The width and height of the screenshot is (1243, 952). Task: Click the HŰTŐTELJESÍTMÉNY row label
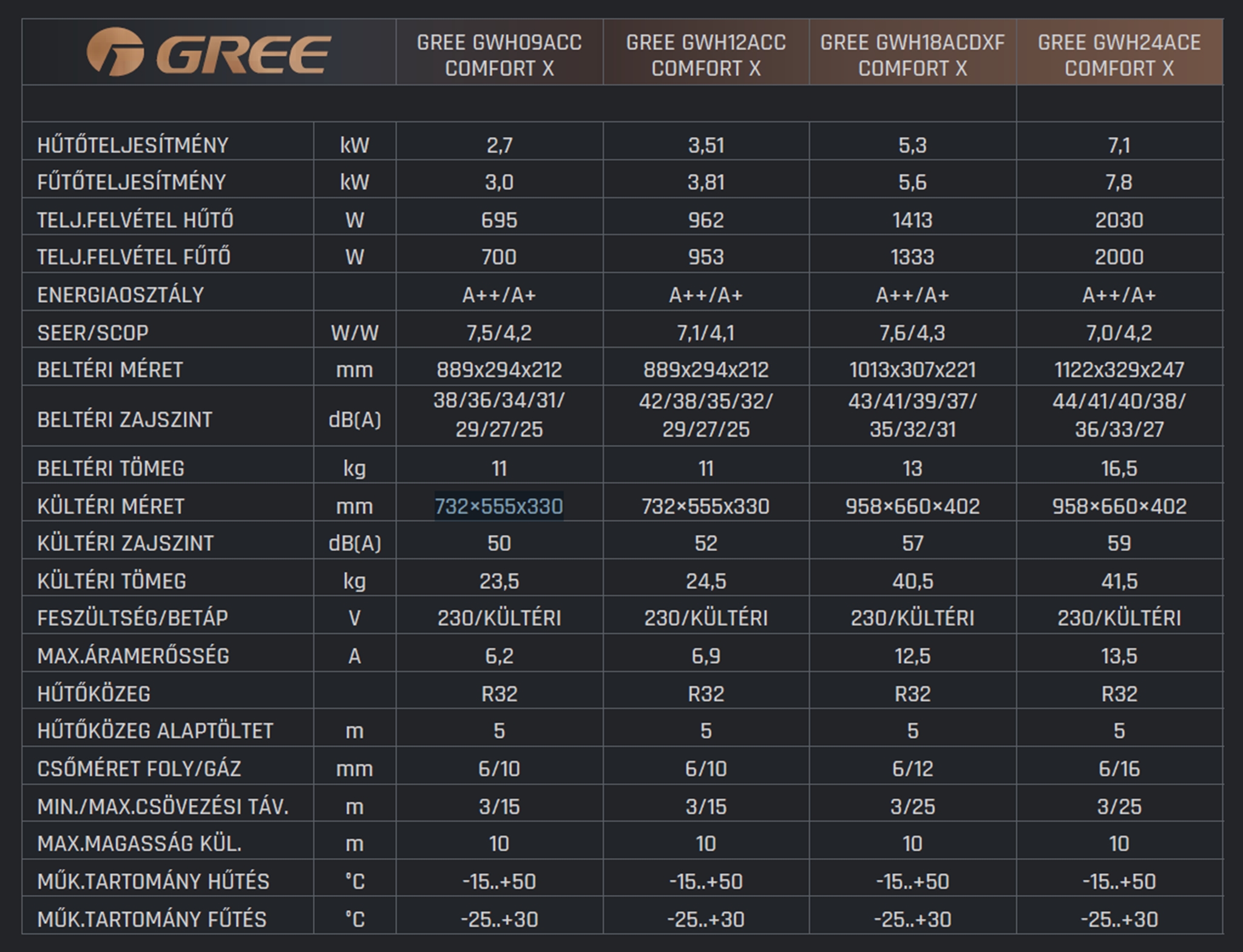[133, 145]
